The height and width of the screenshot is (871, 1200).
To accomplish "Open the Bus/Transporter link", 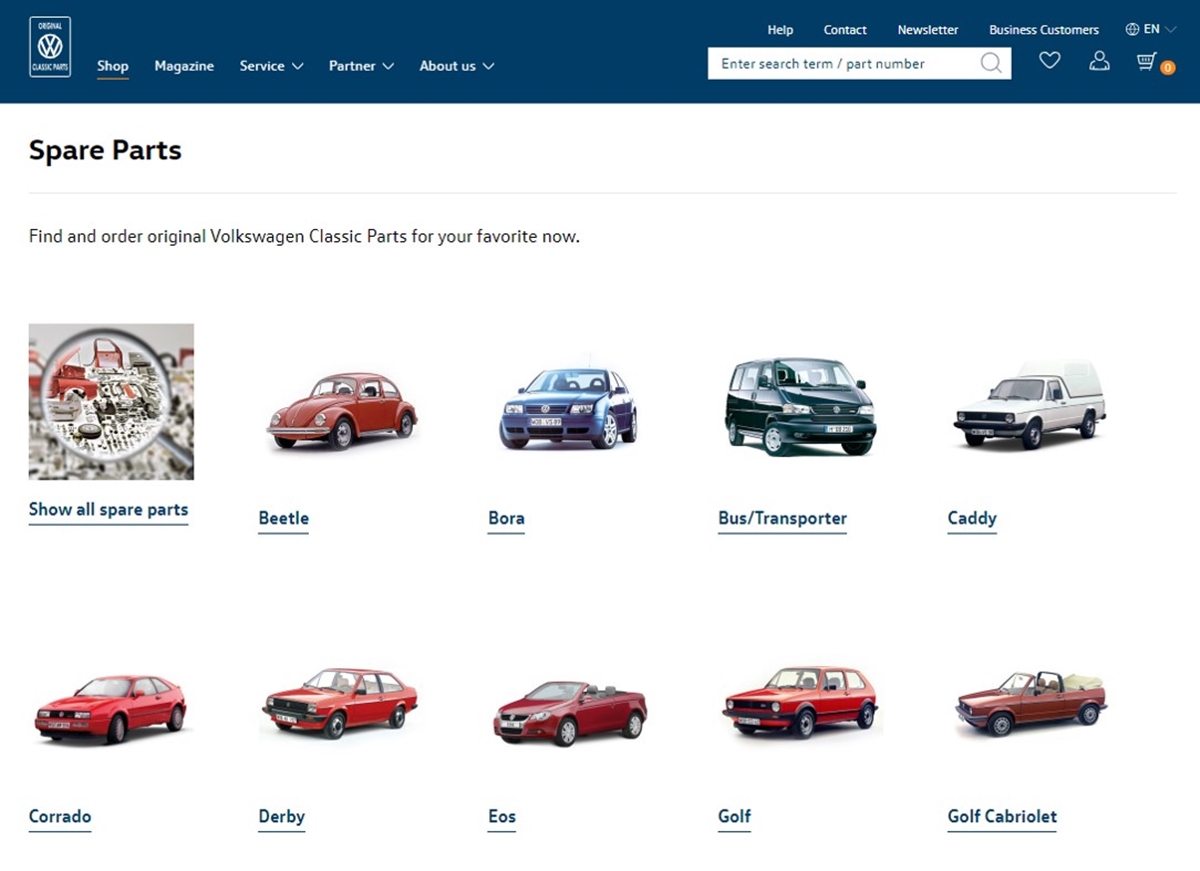I will (x=782, y=518).
